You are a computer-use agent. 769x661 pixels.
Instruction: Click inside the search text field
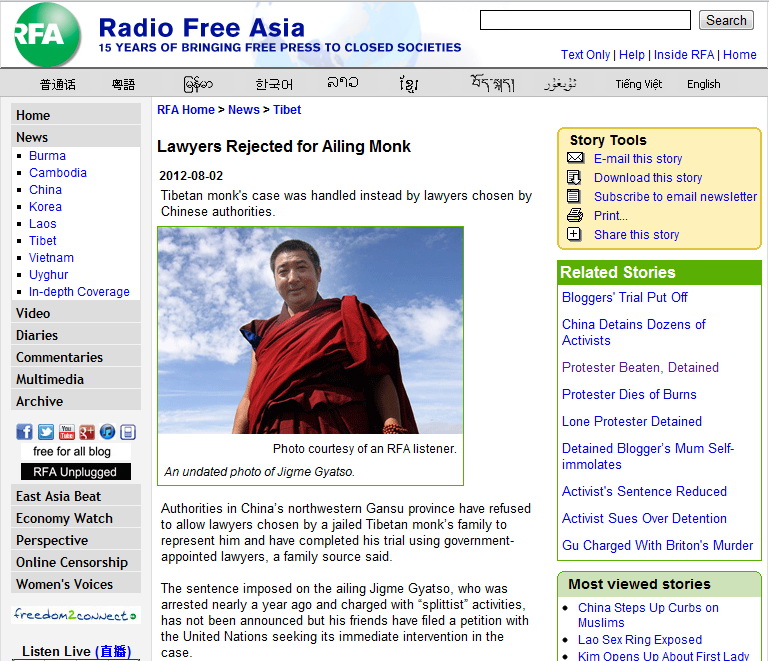tap(585, 20)
